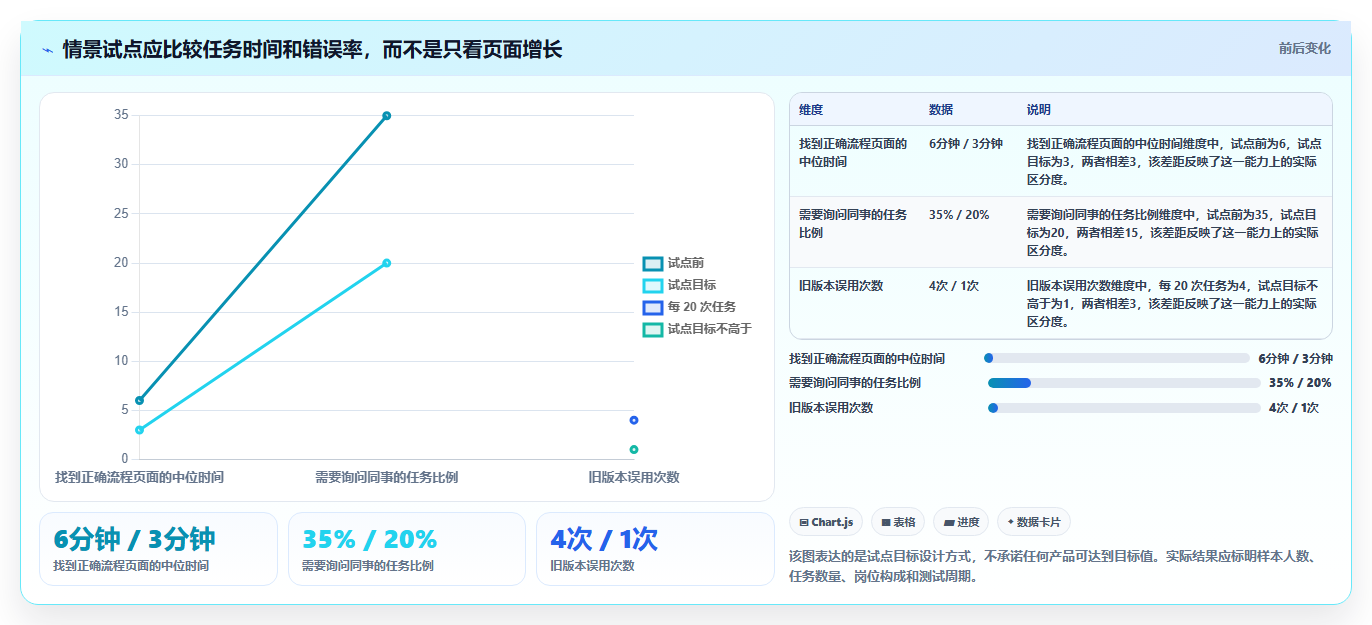Click progress bar for 需要询问同事的任务比例
This screenshot has height=625, width=1372.
pyautogui.click(x=1124, y=383)
